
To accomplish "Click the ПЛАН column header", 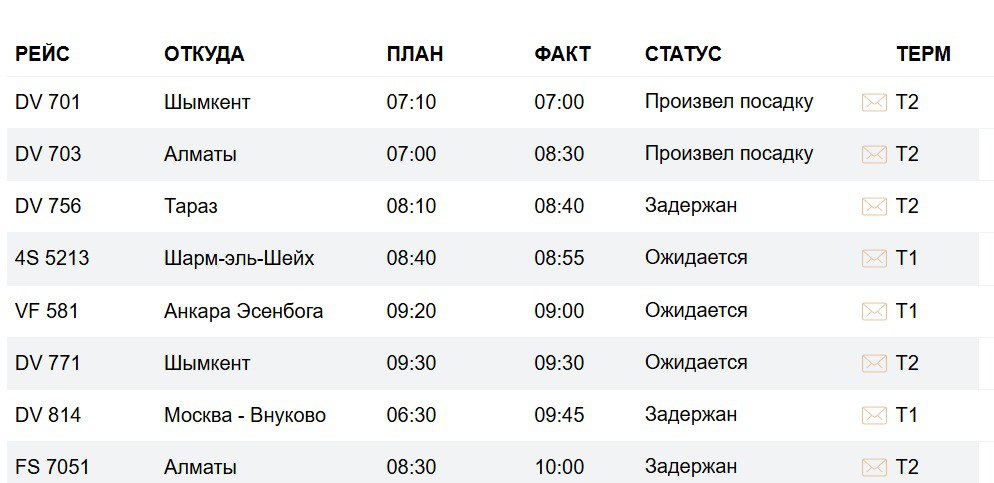I will [x=414, y=54].
